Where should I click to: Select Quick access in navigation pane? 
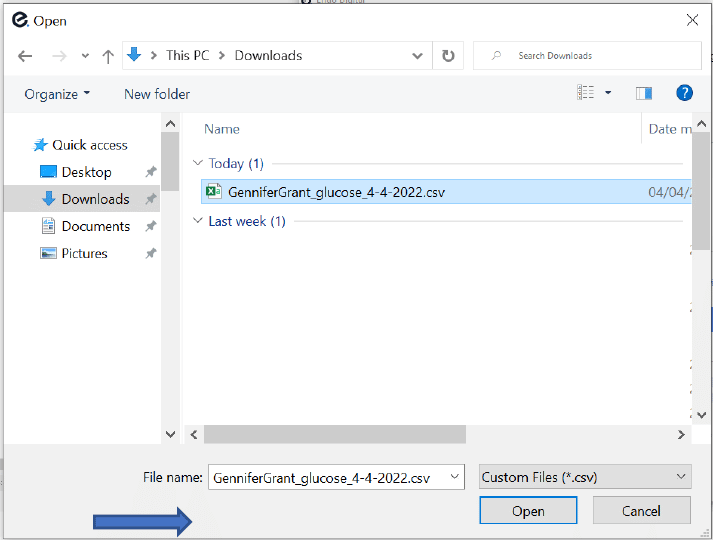[80, 145]
